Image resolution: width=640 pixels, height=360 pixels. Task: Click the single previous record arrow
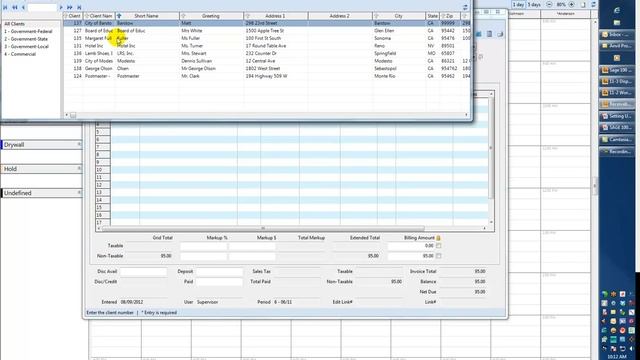(x=23, y=7)
